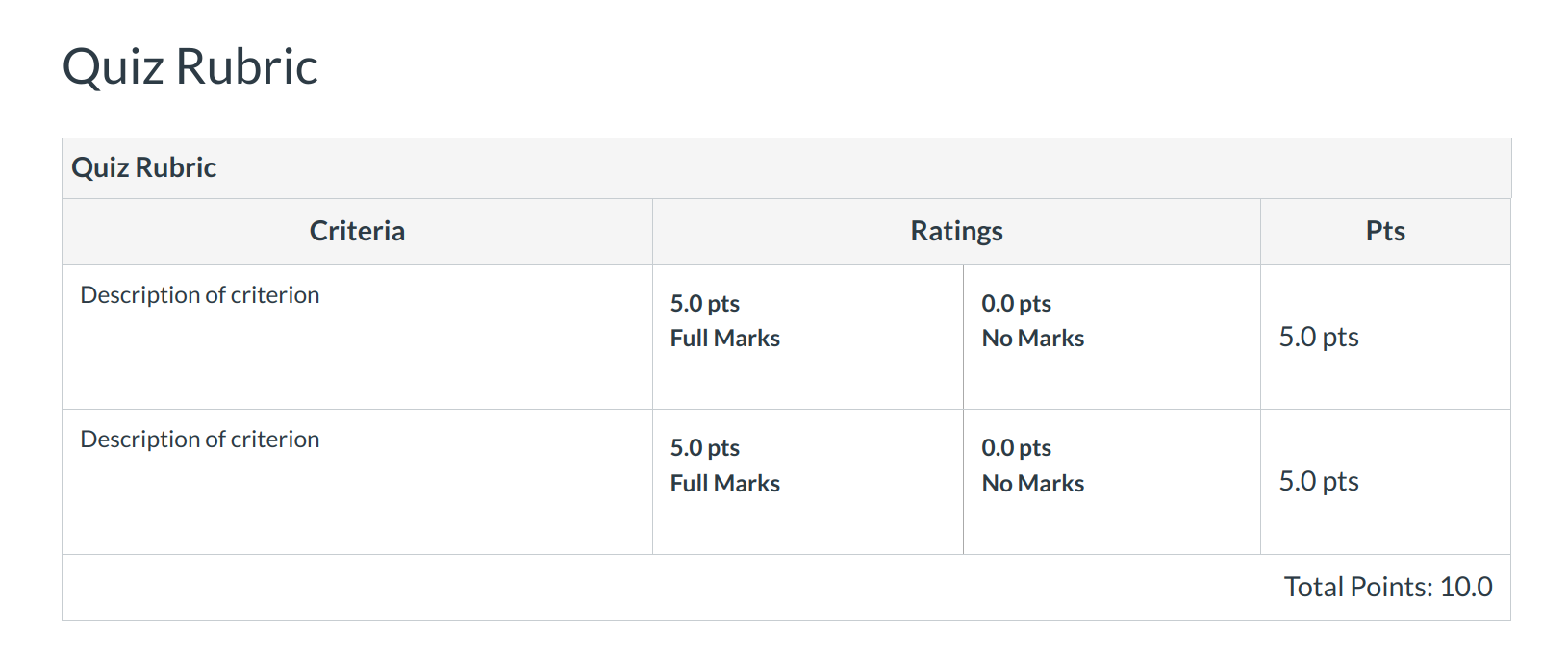Click the word Quiz in the large page heading
The width and height of the screenshot is (1568, 654).
click(113, 67)
